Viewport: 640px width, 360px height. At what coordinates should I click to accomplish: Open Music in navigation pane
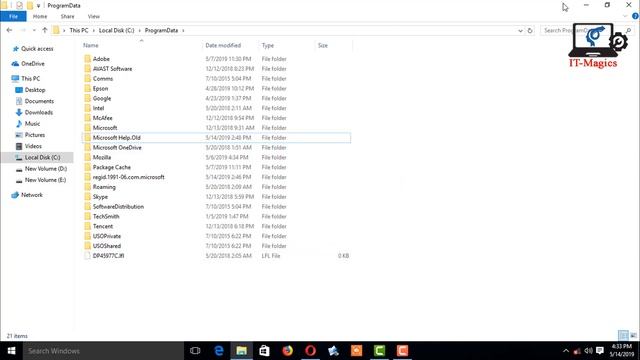point(32,124)
